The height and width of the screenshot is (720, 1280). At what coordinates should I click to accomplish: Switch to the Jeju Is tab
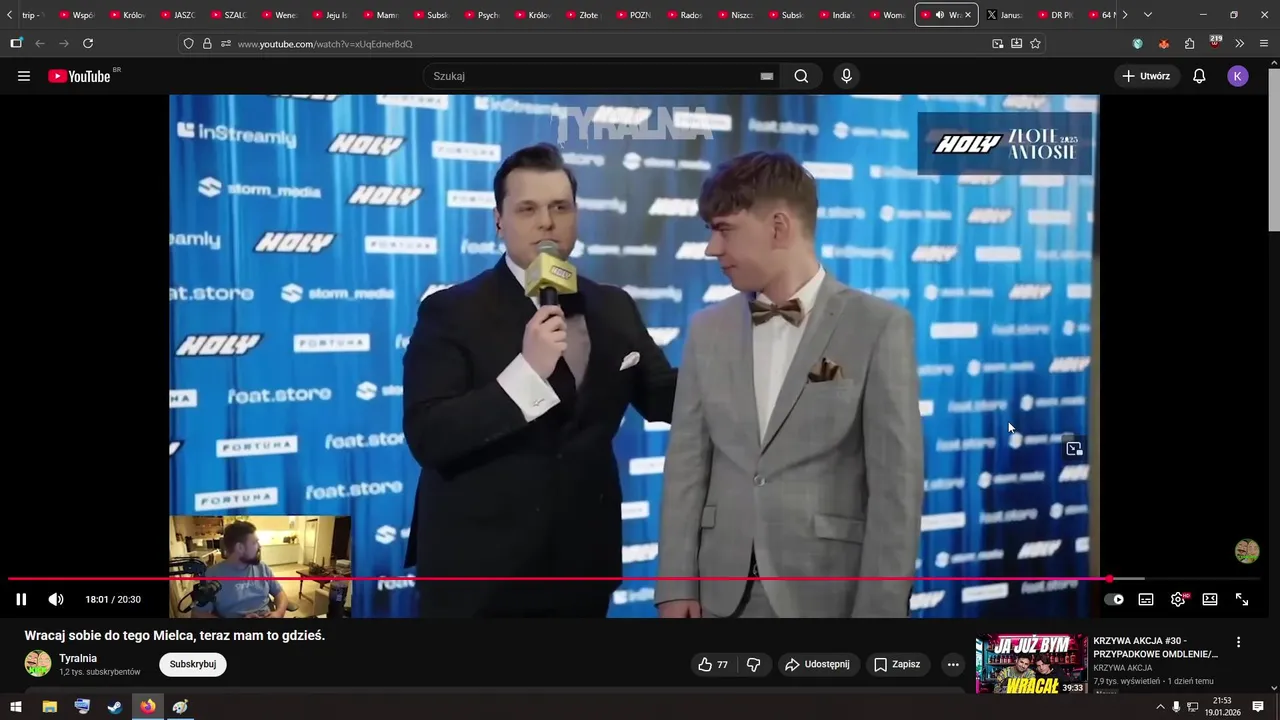330,15
